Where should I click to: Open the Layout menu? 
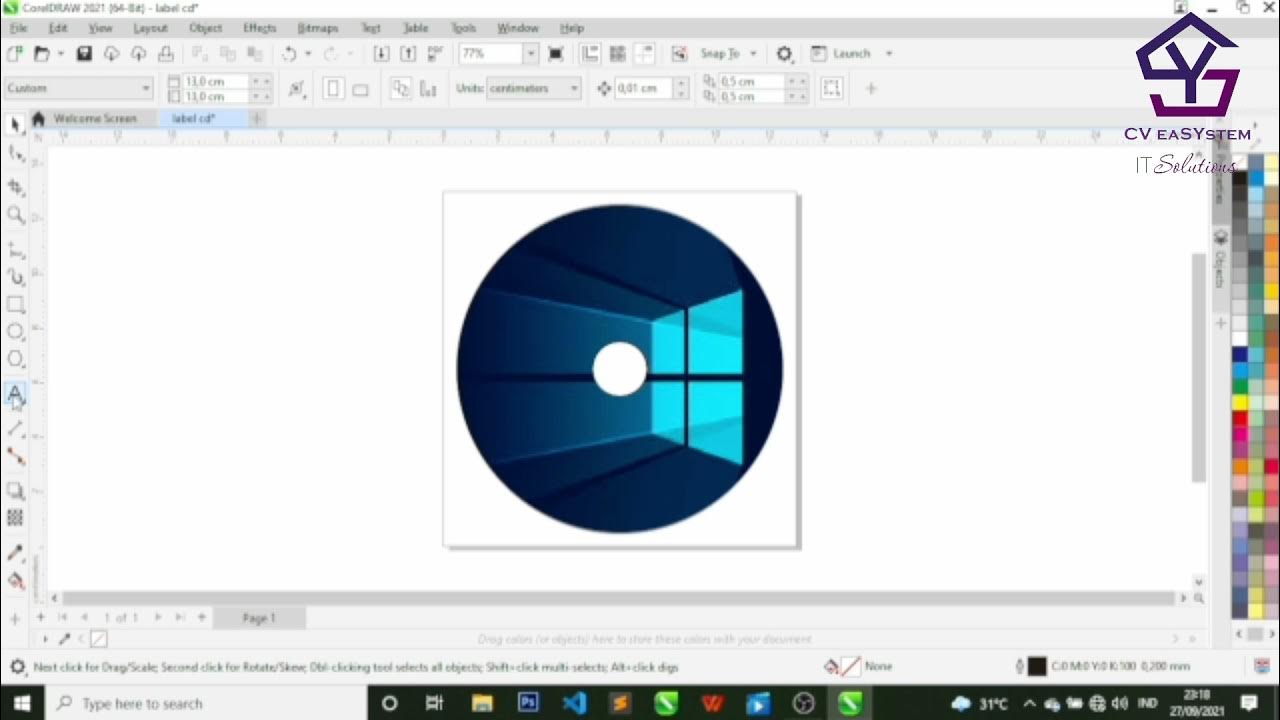(x=150, y=28)
